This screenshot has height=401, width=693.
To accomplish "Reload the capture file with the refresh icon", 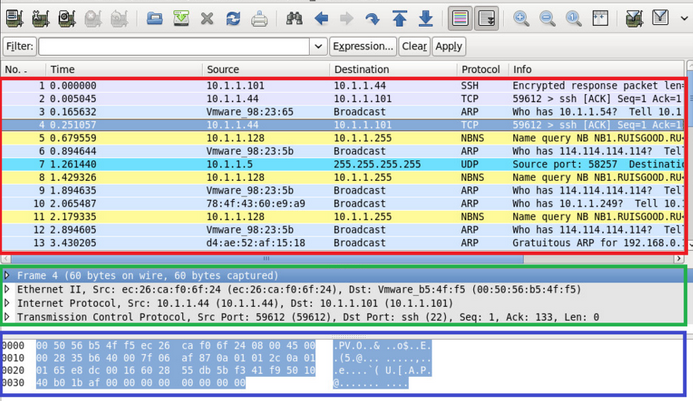I will click(233, 19).
